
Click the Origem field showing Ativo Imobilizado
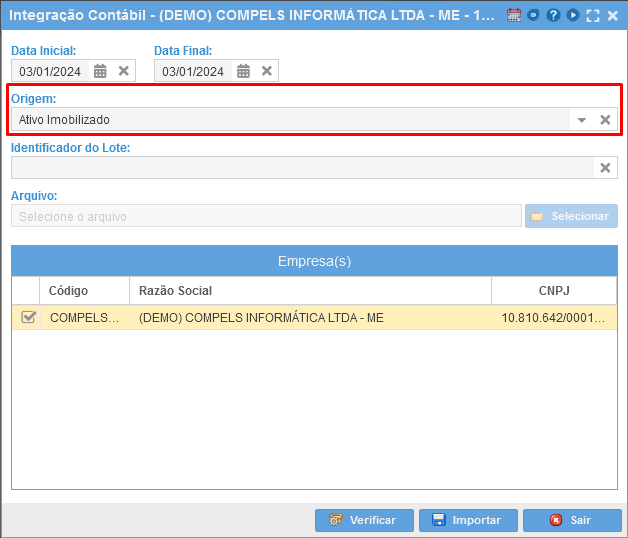click(291, 119)
